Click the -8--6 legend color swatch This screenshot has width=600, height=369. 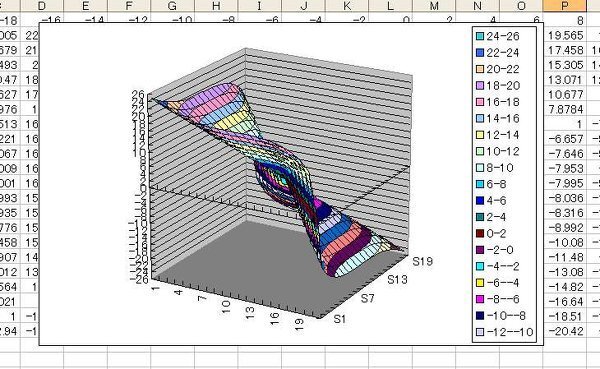click(x=480, y=299)
